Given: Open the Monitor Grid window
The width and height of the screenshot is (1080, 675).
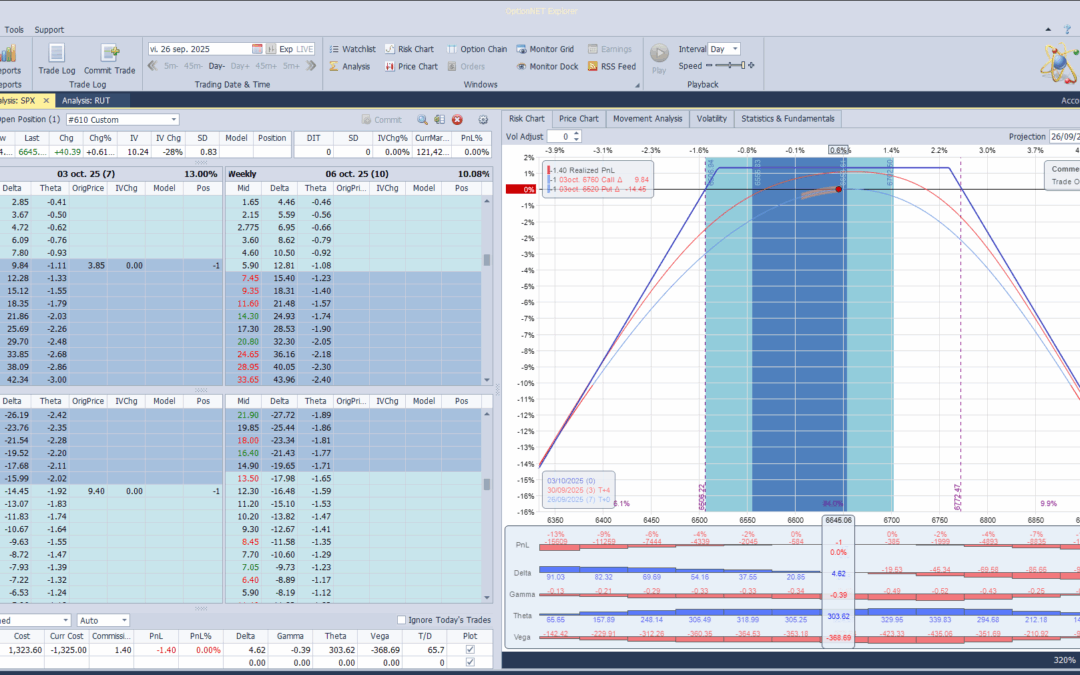Looking at the screenshot, I should point(545,49).
